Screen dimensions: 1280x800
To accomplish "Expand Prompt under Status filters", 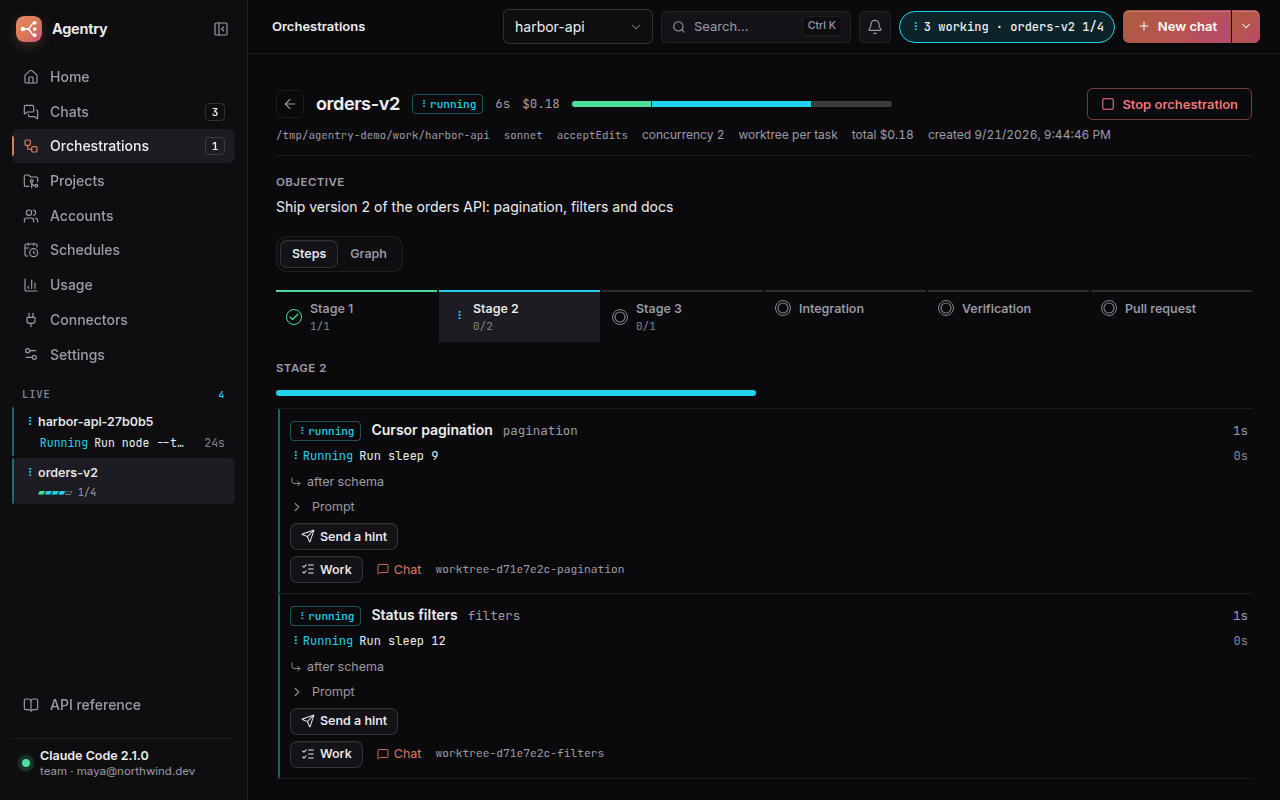I will point(324,692).
